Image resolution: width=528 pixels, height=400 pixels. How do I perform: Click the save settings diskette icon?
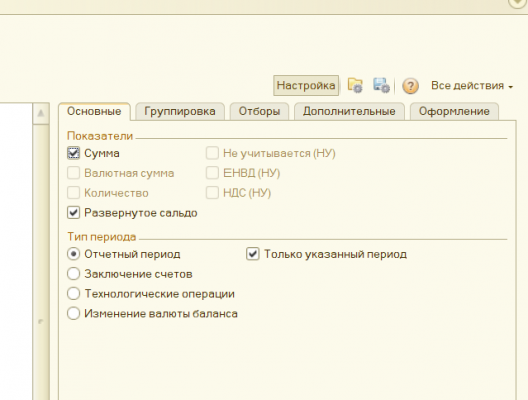(381, 86)
